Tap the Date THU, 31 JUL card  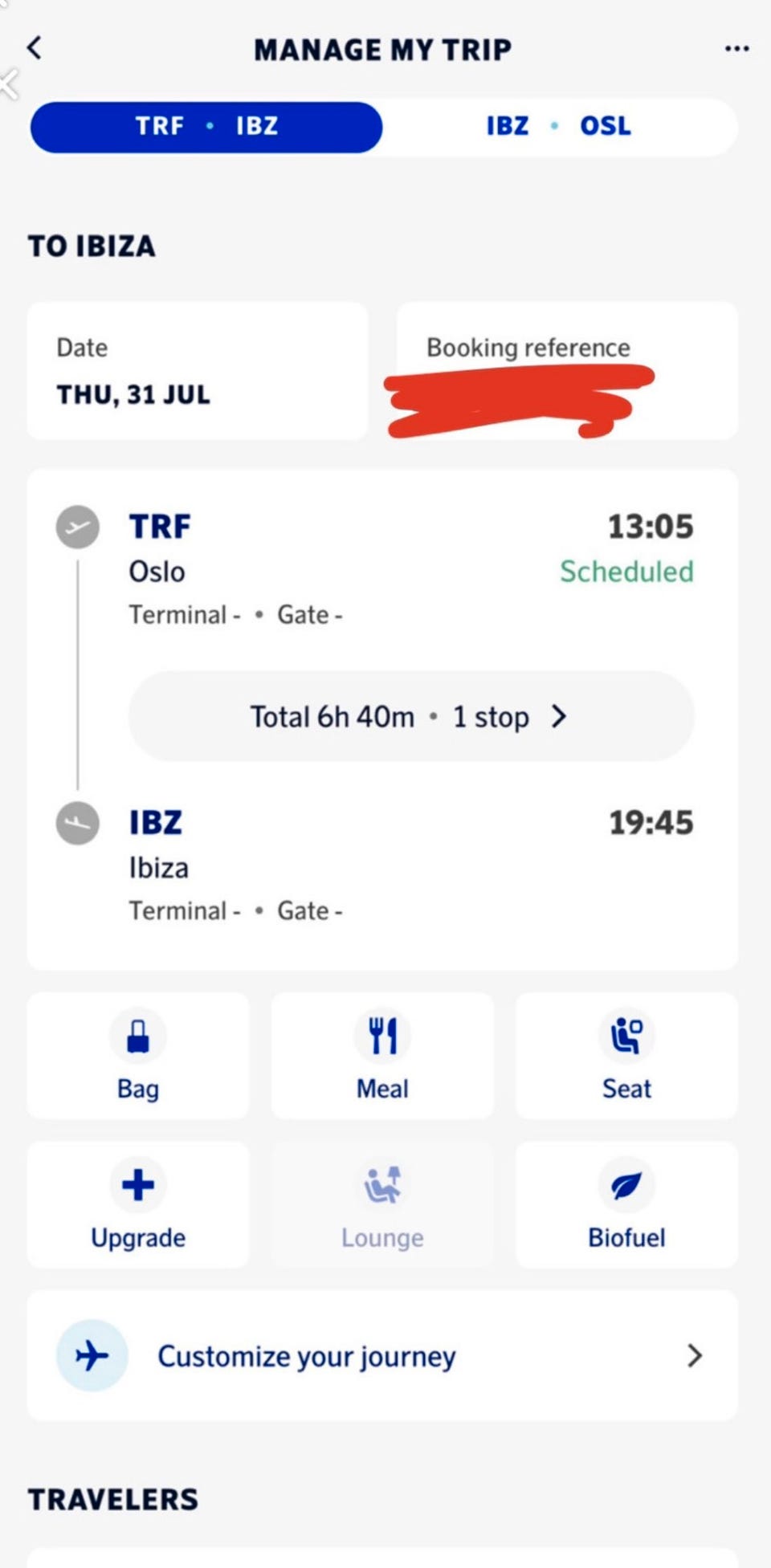point(198,371)
